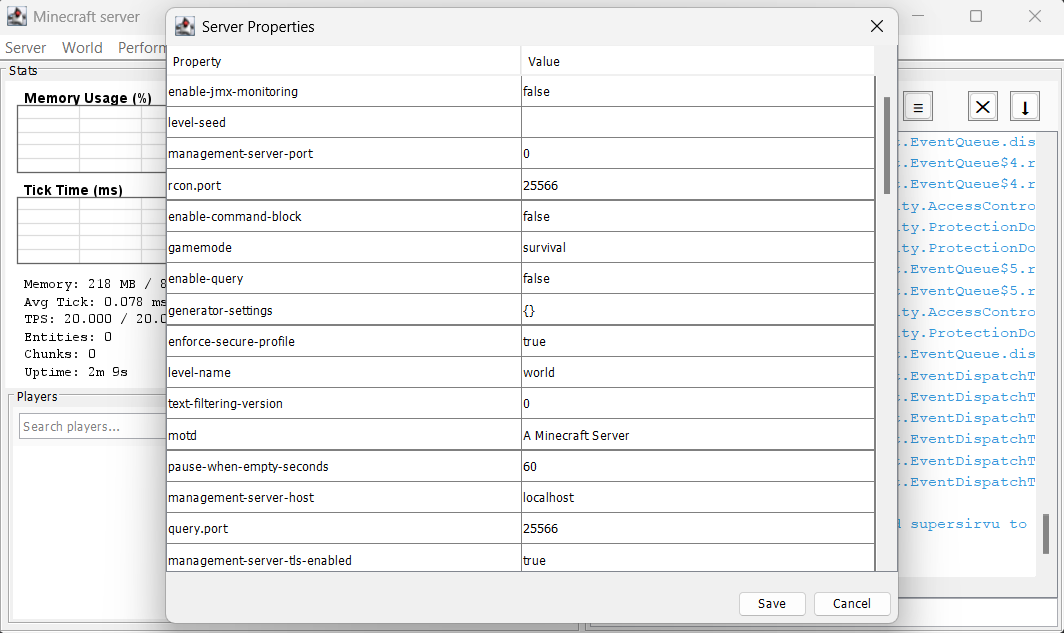Open the World menu
1064x633 pixels.
pos(82,47)
